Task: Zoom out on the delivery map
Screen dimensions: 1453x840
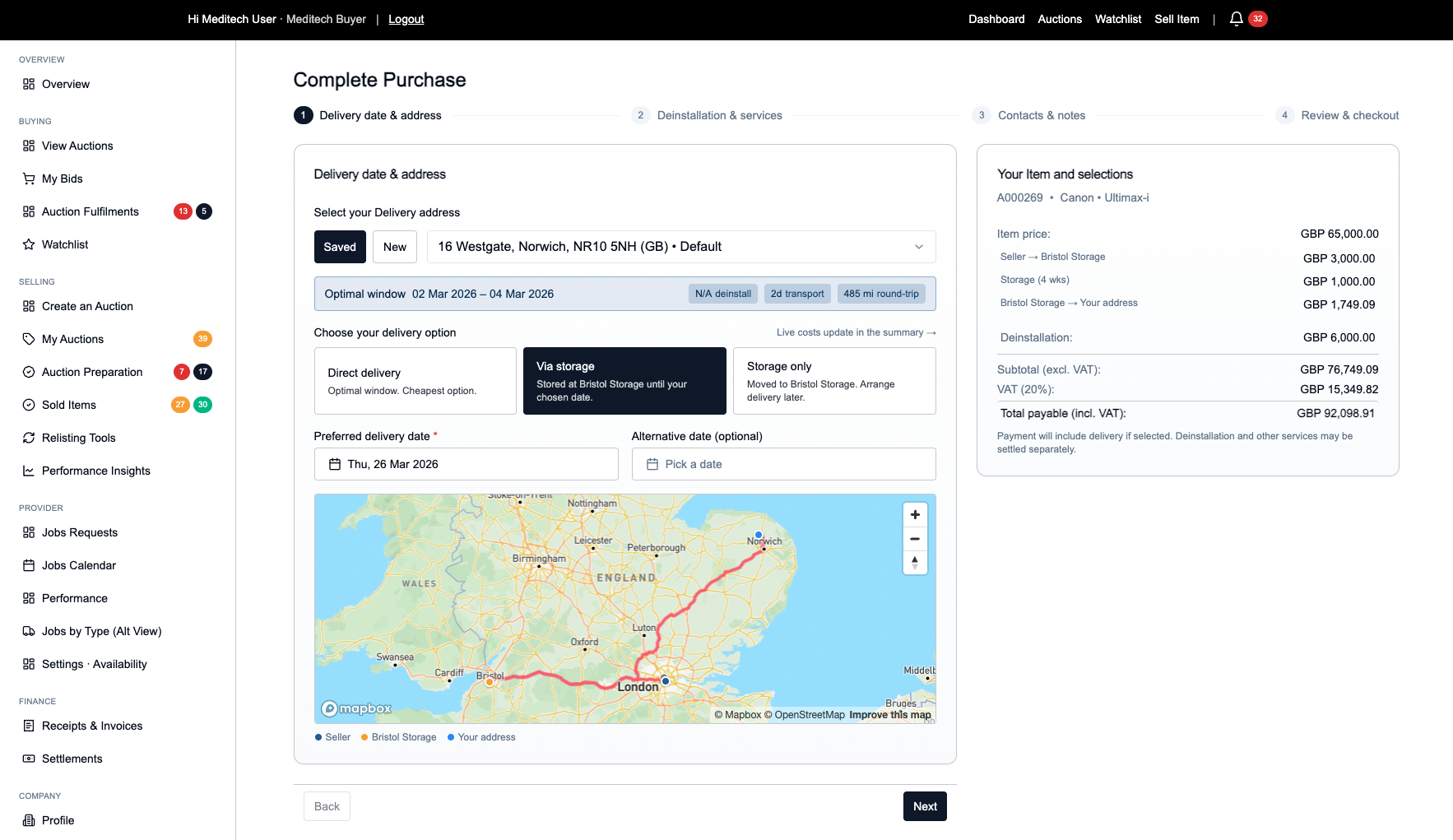Action: tap(915, 539)
